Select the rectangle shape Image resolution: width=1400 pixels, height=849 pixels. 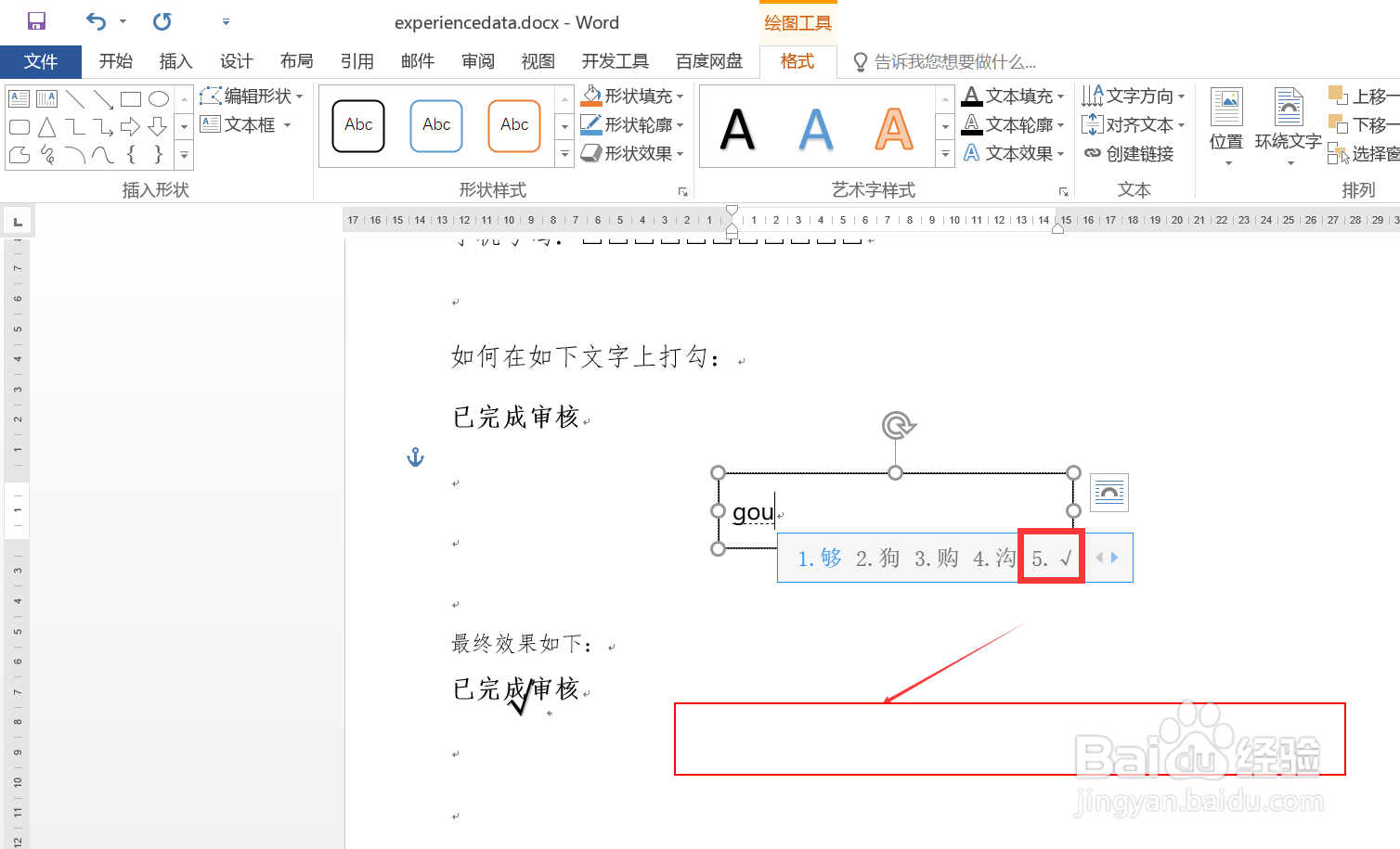[131, 98]
